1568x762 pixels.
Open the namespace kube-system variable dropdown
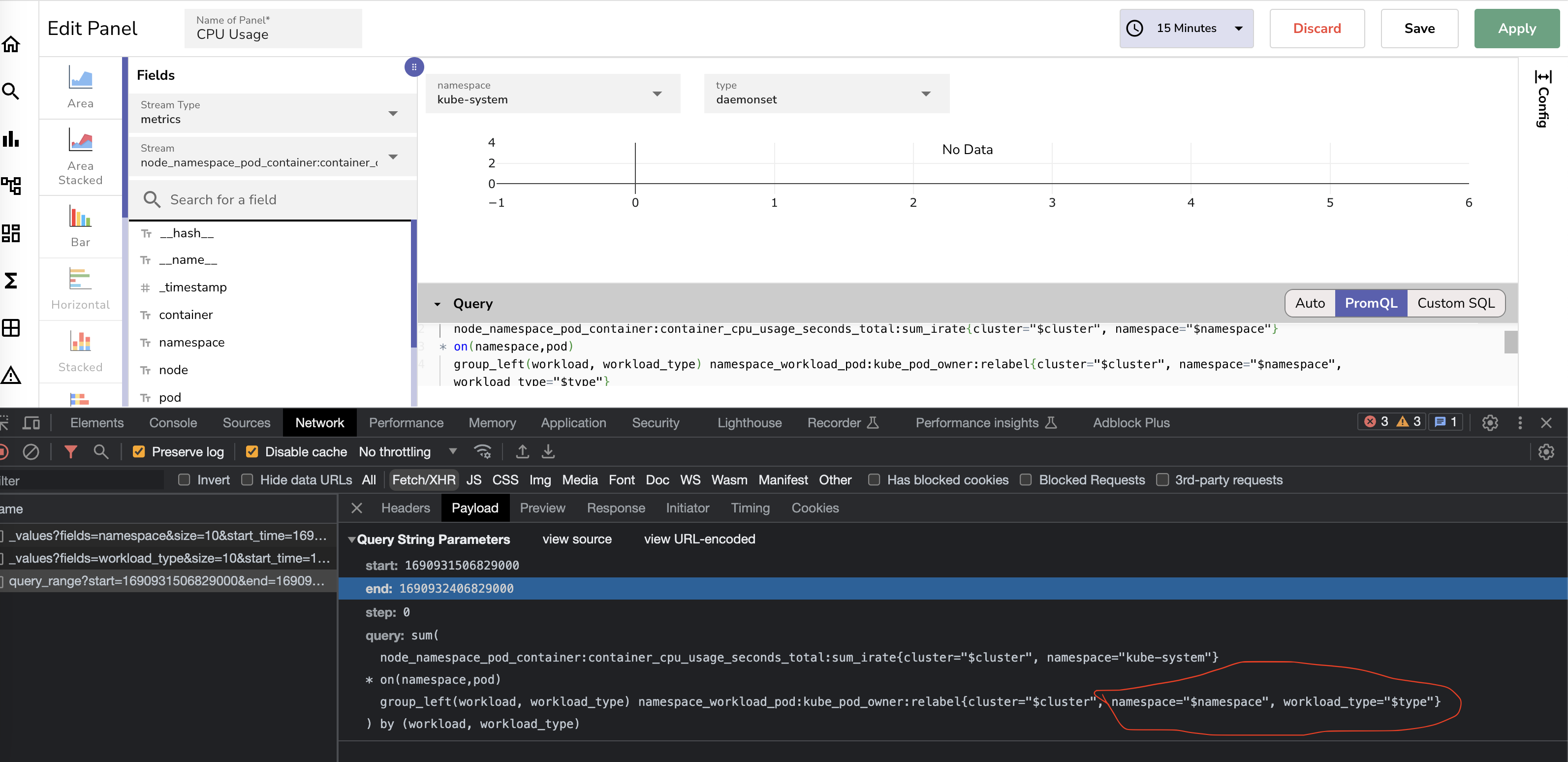coord(553,93)
